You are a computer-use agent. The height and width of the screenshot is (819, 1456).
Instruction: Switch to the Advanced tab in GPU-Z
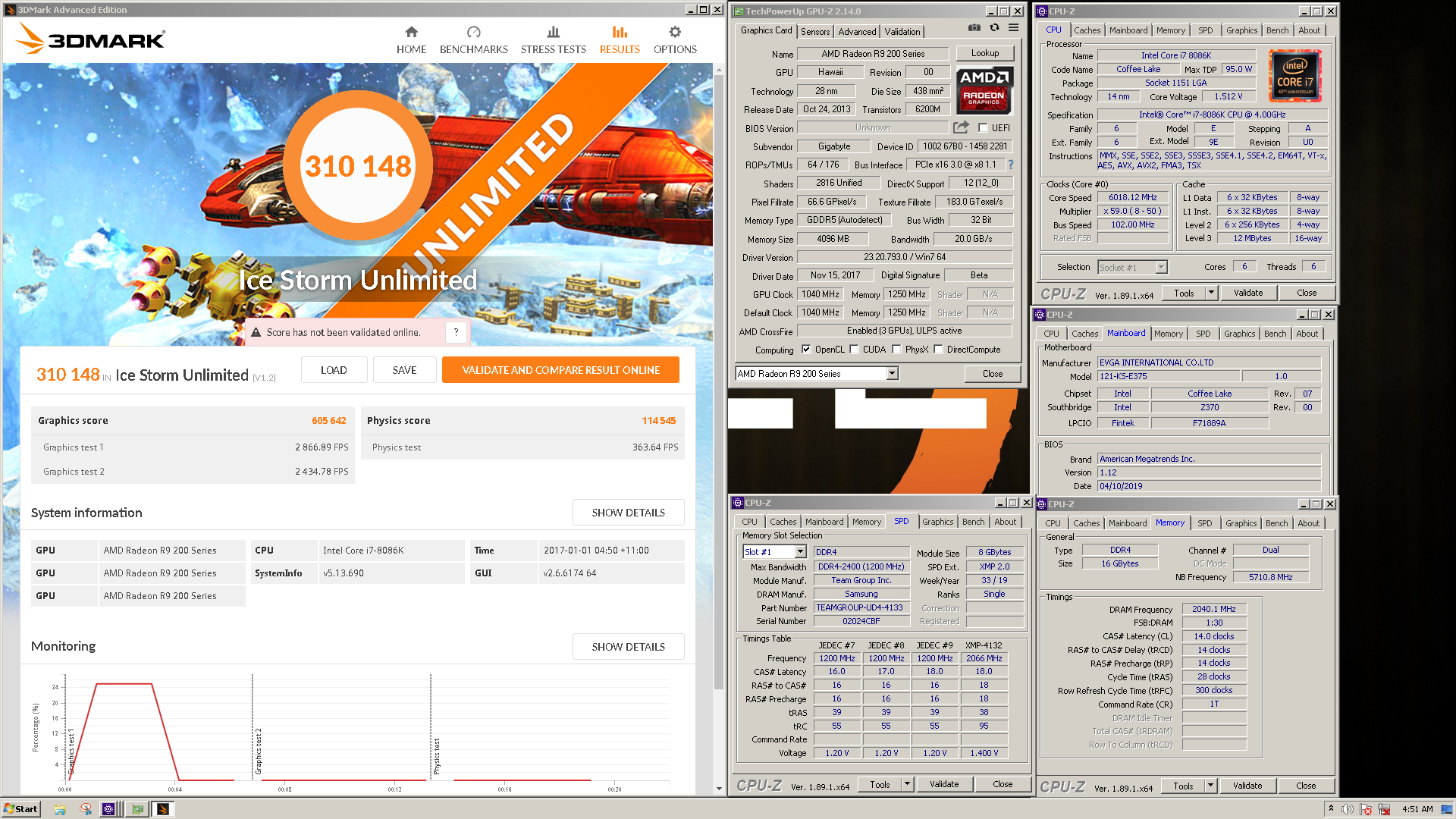click(x=857, y=32)
